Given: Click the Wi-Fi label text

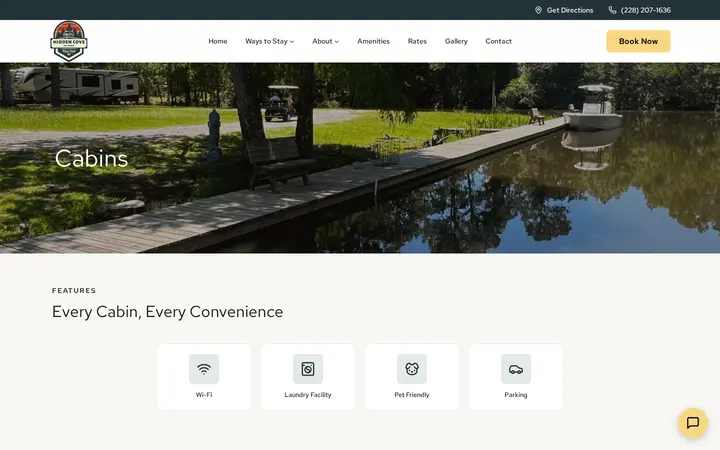Looking at the screenshot, I should pyautogui.click(x=204, y=395).
